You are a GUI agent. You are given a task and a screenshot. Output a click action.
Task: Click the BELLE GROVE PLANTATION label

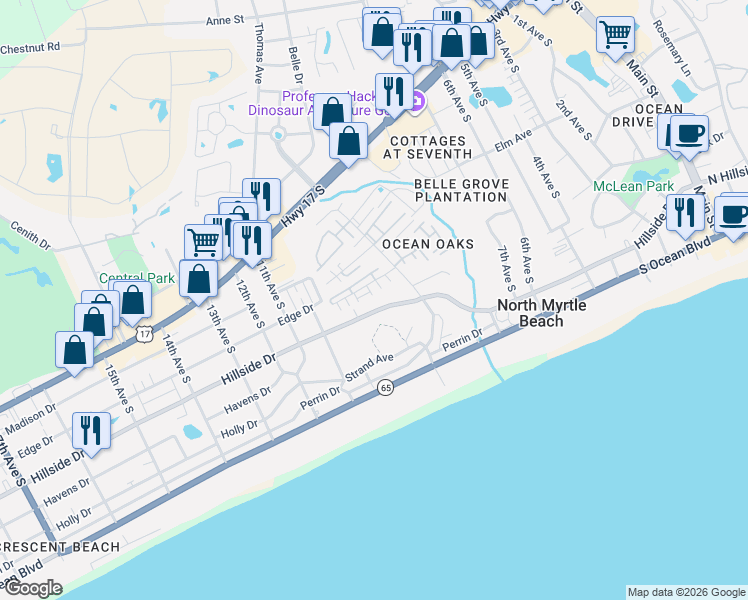coord(461,190)
